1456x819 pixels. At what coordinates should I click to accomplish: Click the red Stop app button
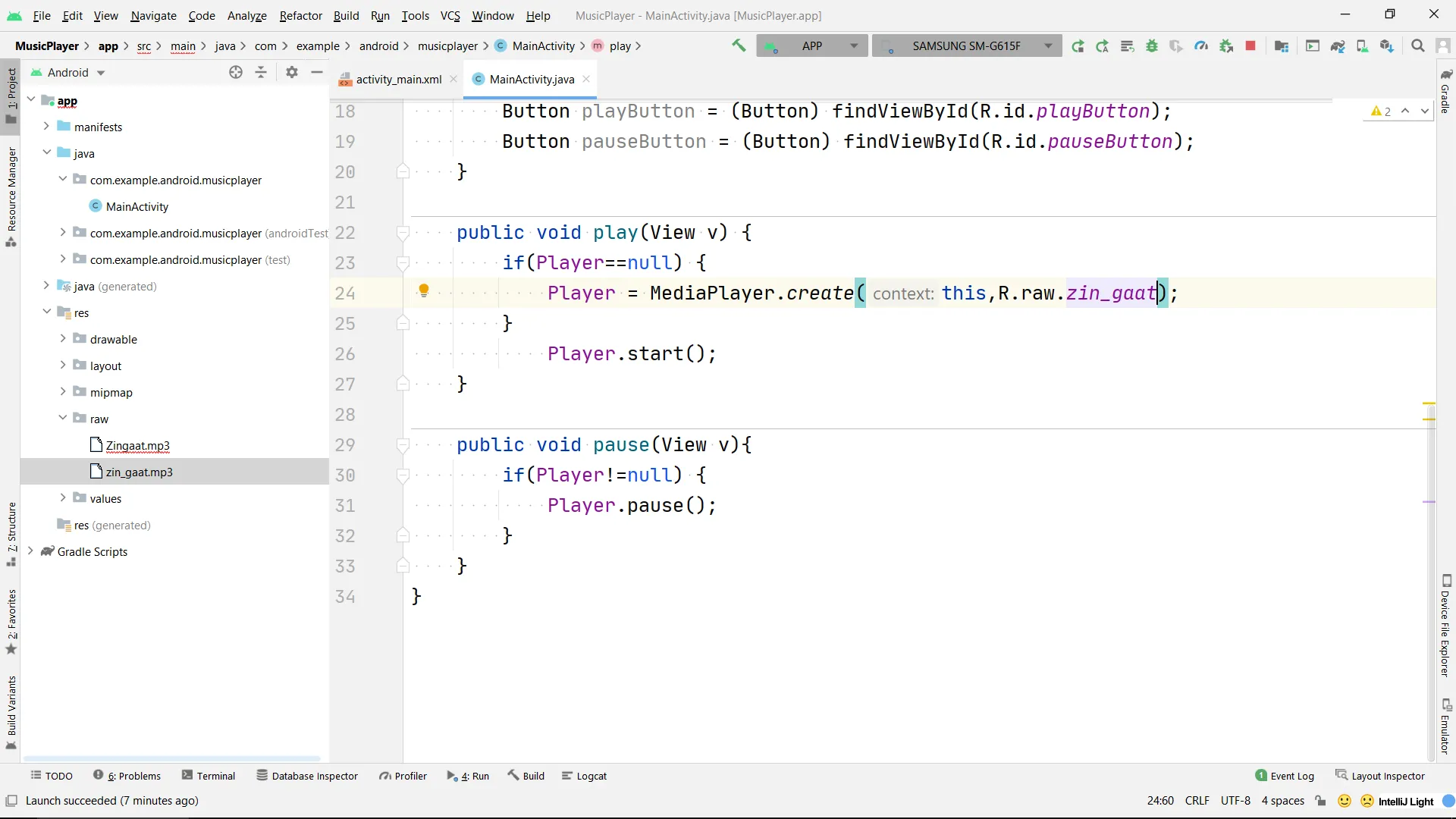pos(1250,45)
